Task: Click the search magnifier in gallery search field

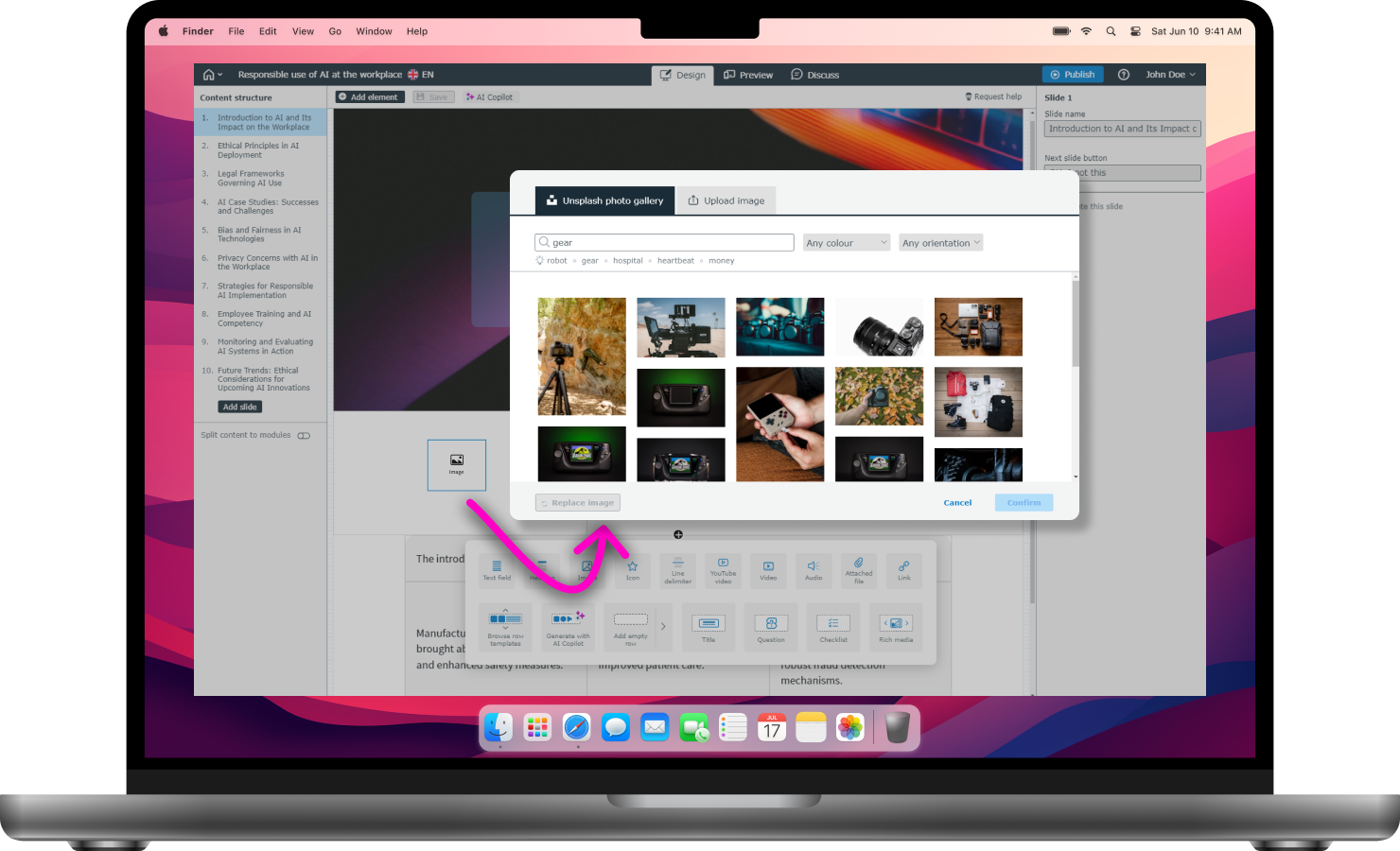Action: pyautogui.click(x=544, y=242)
